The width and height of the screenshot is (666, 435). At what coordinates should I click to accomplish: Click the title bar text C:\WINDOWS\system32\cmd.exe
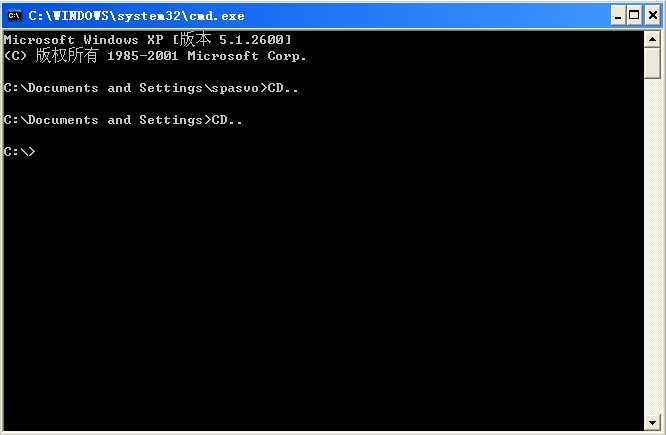coord(136,16)
